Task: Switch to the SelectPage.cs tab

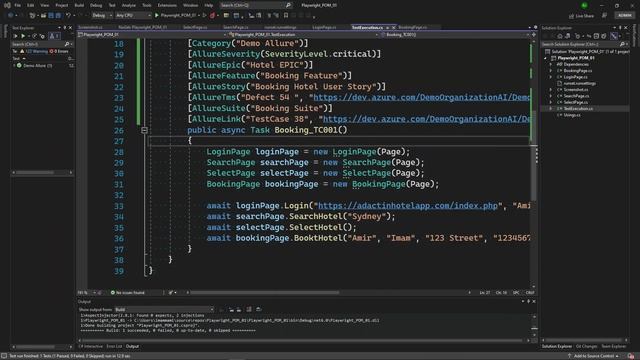Action: (195, 27)
